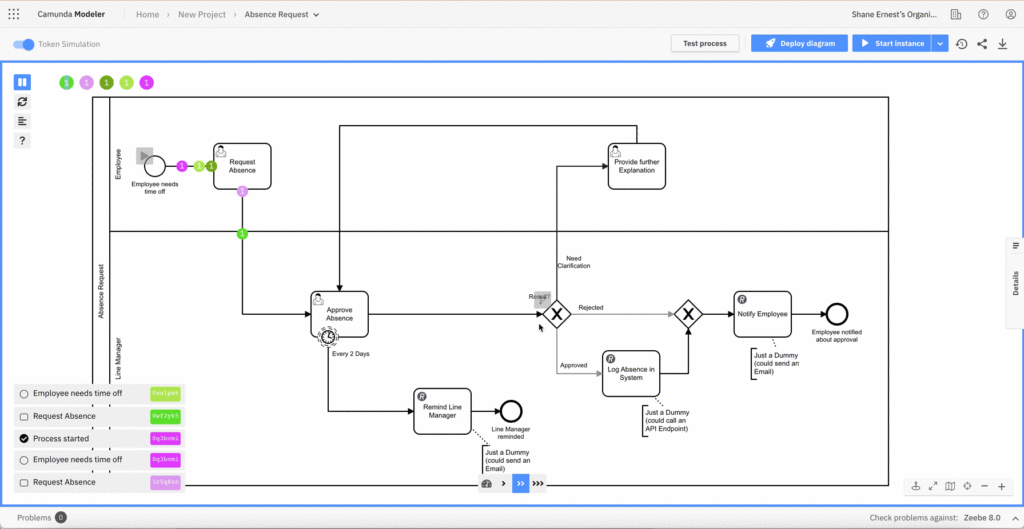The width and height of the screenshot is (1024, 529).
Task: Pause the token simulation
Action: tap(22, 82)
